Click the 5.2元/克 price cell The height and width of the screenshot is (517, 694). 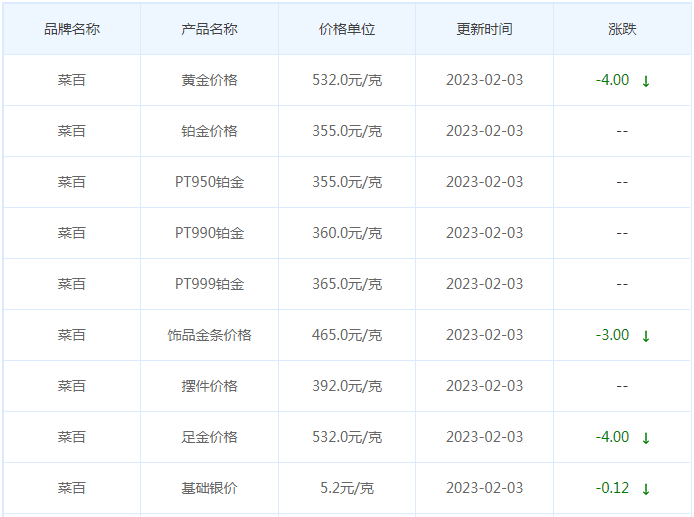point(347,488)
